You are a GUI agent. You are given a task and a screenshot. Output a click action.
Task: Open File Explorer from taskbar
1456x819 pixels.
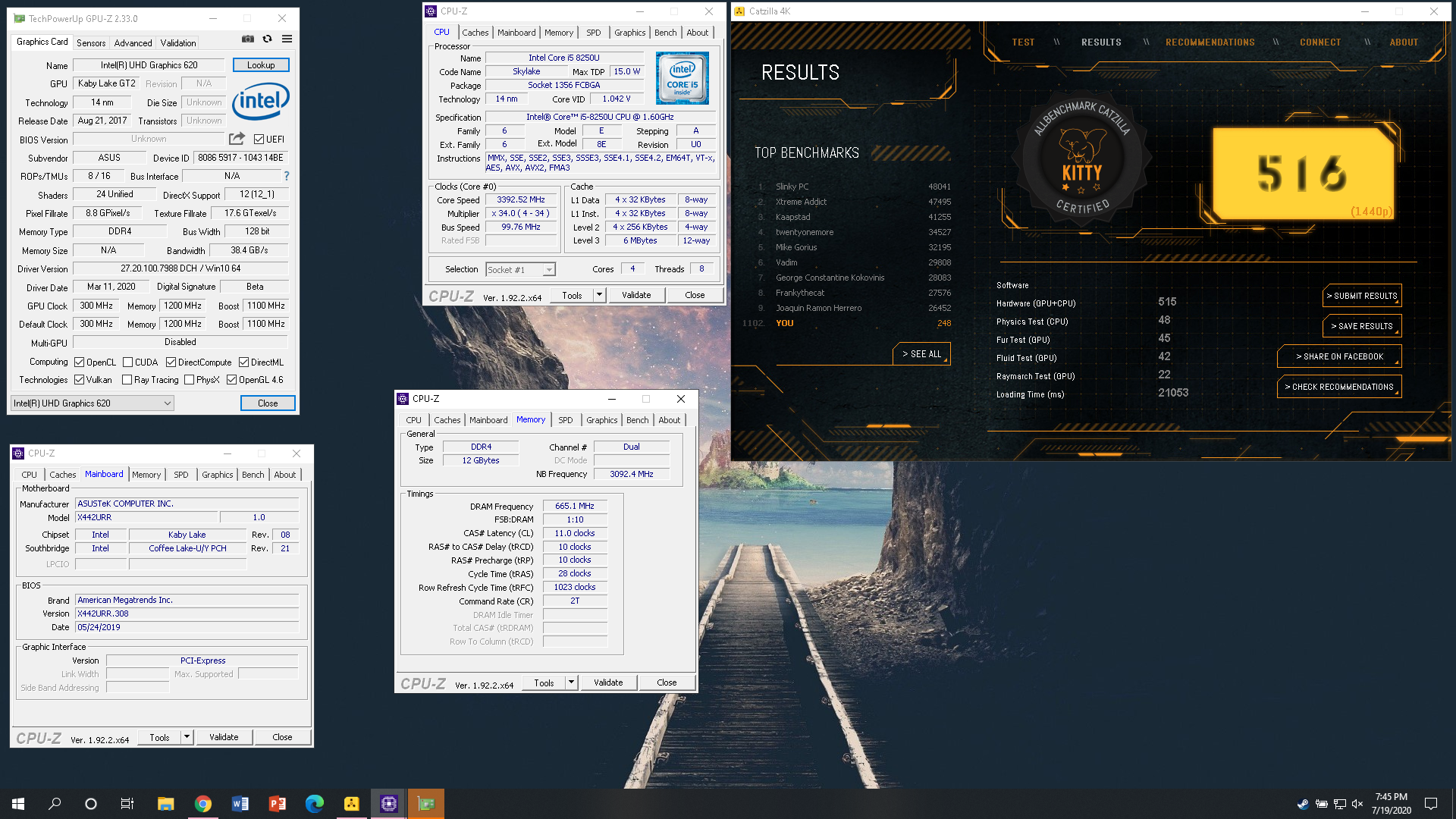pos(165,804)
